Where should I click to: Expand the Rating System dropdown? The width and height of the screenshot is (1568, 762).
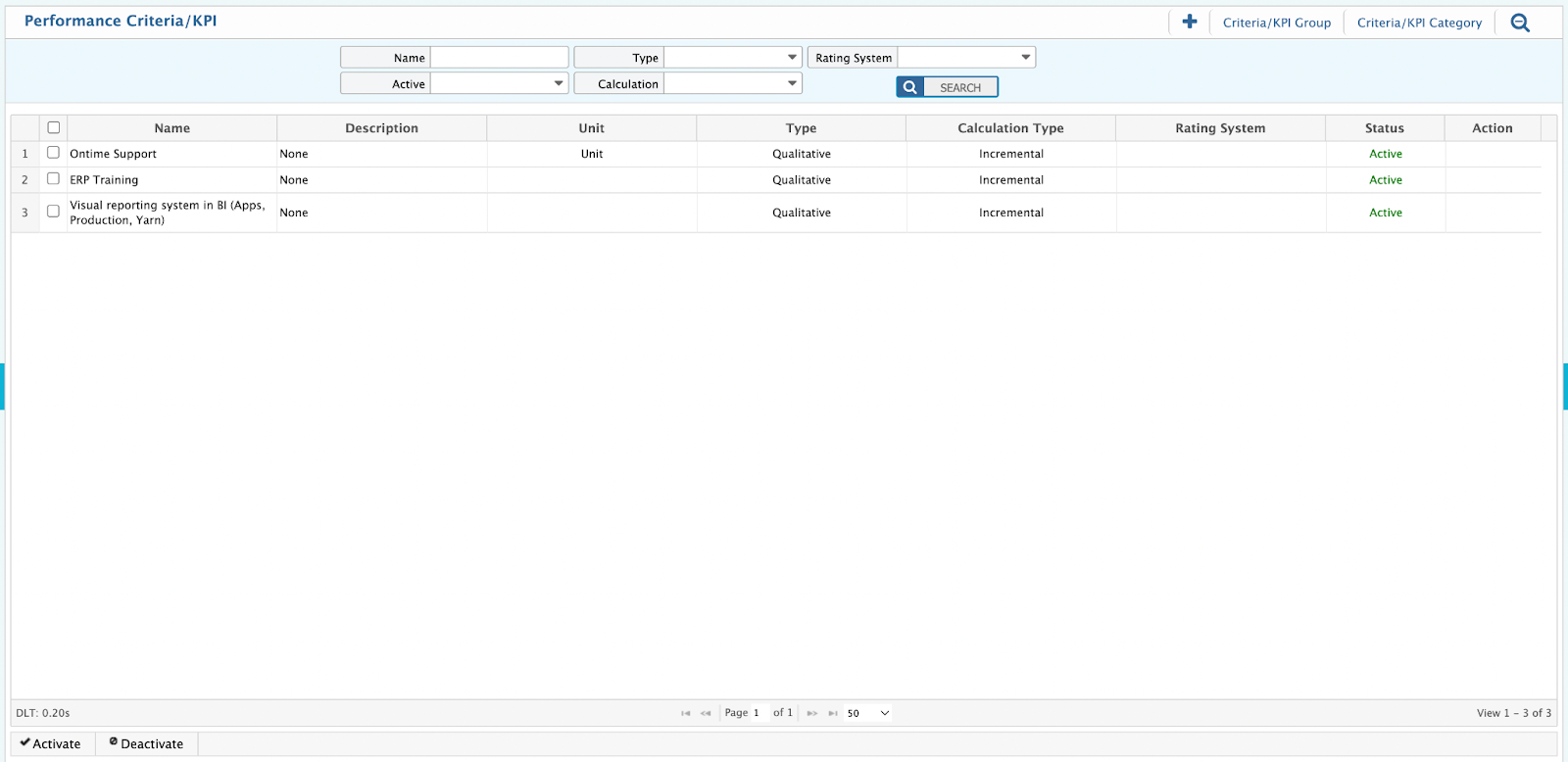click(966, 58)
